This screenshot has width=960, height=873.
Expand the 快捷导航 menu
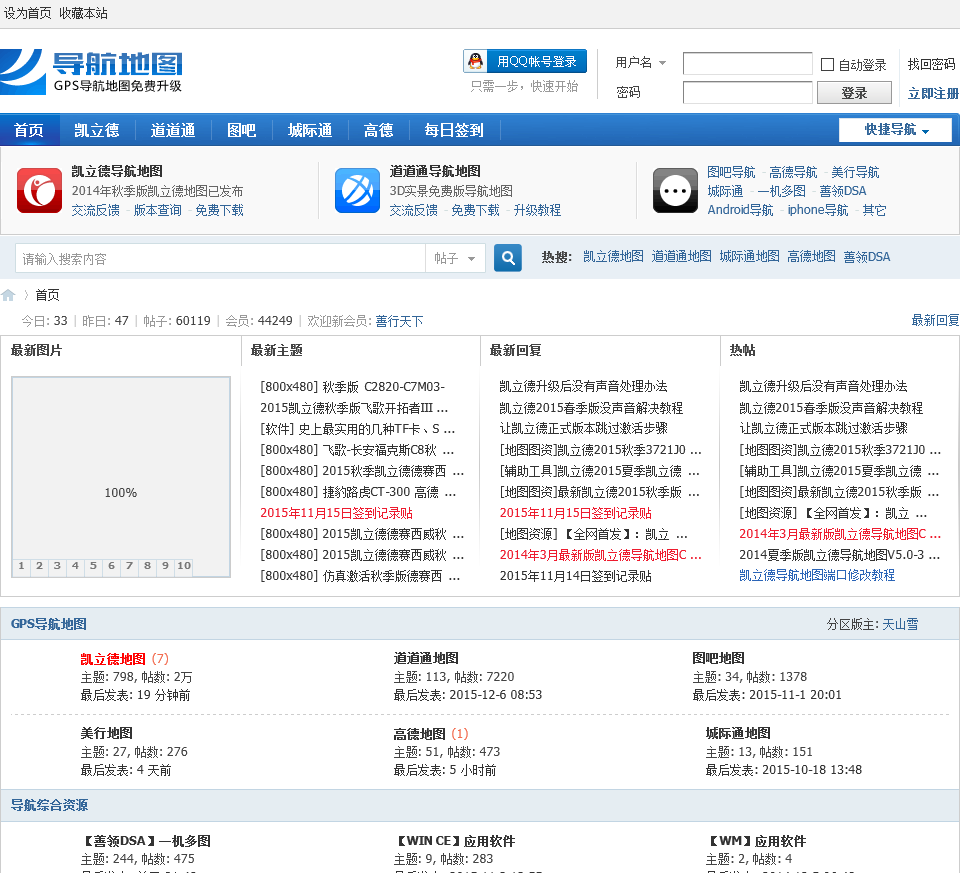pyautogui.click(x=895, y=130)
